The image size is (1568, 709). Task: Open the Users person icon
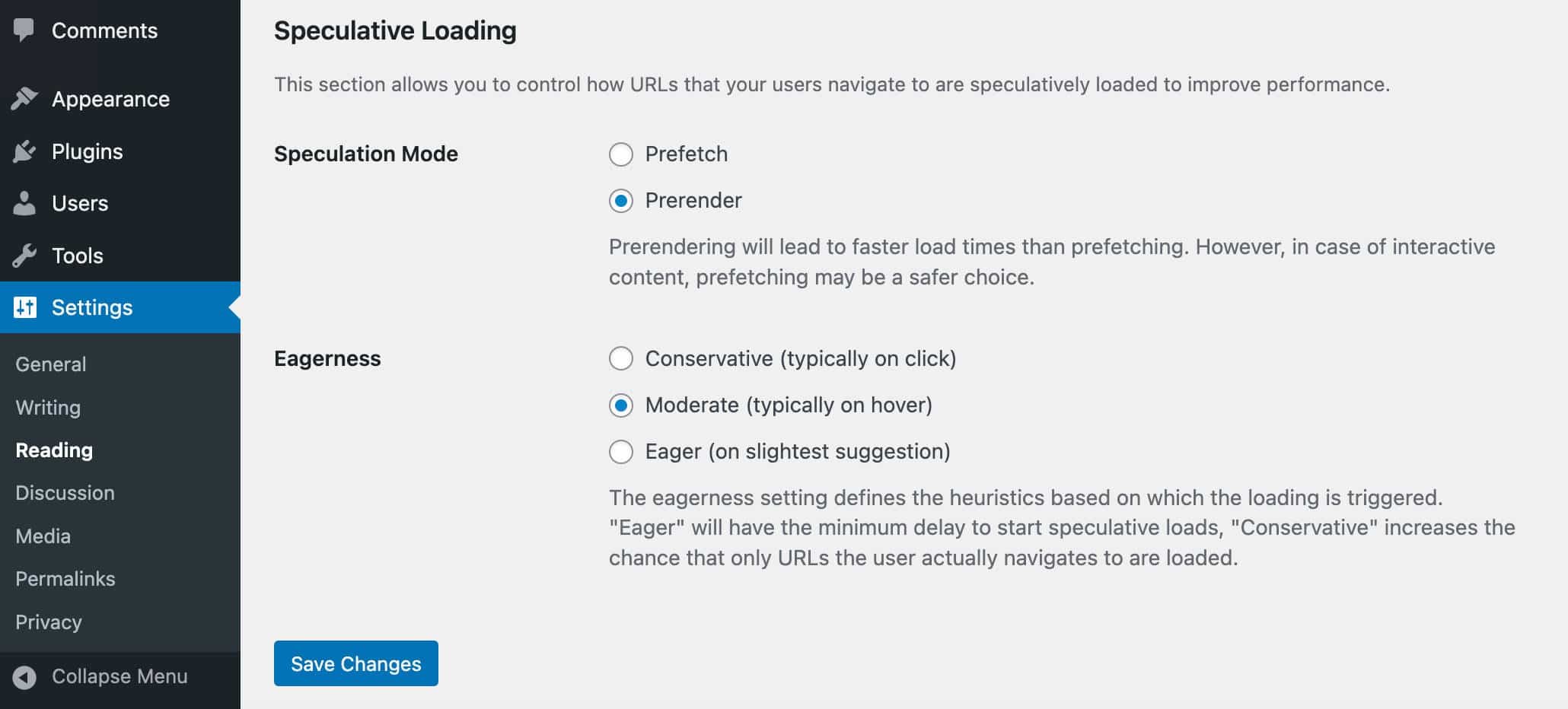pyautogui.click(x=24, y=203)
